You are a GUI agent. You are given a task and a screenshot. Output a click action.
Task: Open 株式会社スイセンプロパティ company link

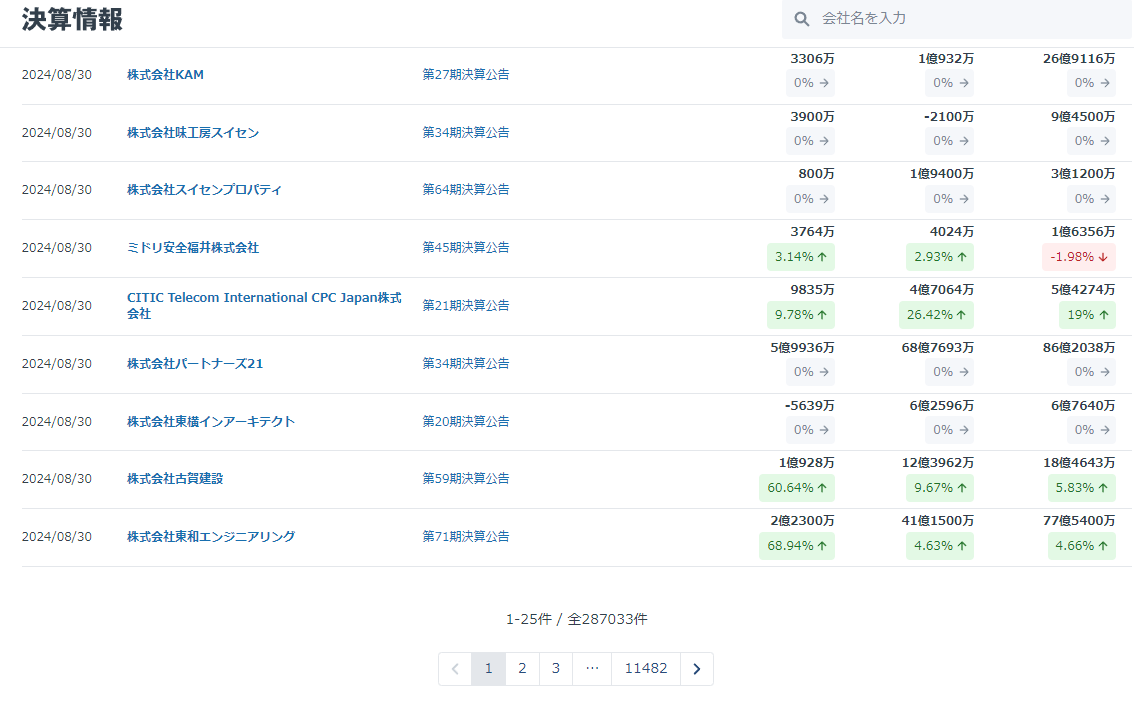[x=205, y=189]
